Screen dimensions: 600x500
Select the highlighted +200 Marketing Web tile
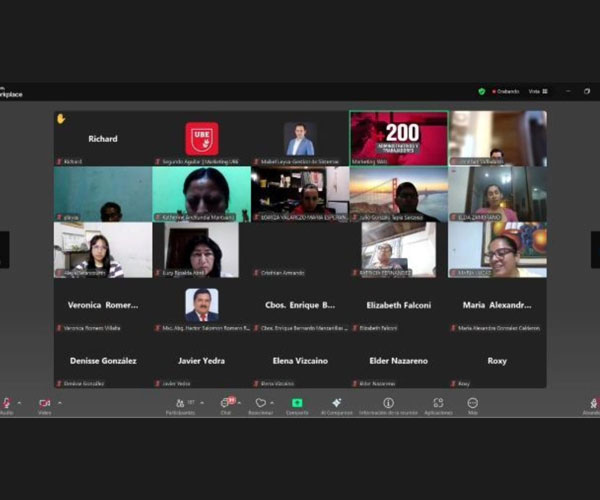click(x=399, y=138)
